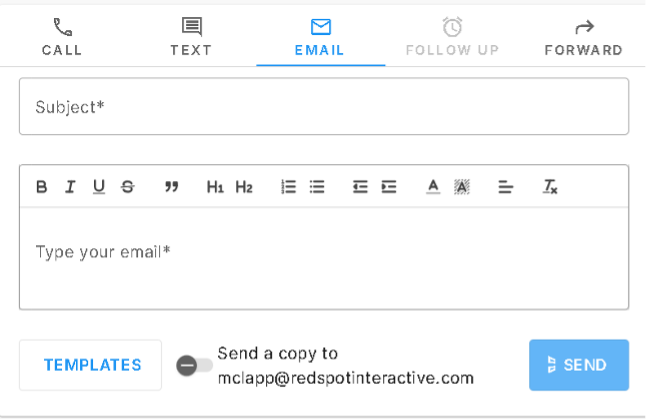Image resolution: width=646 pixels, height=420 pixels.
Task: Apply strikethrough formatting
Action: (128, 187)
